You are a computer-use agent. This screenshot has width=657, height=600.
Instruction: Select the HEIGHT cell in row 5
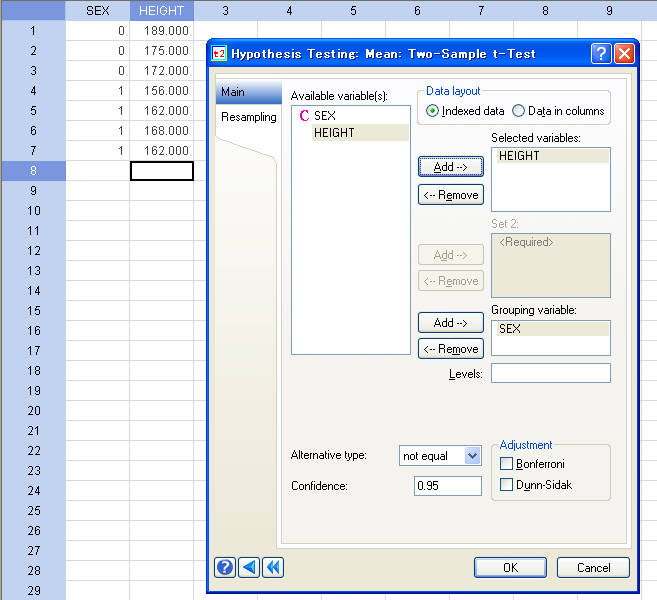pyautogui.click(x=162, y=111)
